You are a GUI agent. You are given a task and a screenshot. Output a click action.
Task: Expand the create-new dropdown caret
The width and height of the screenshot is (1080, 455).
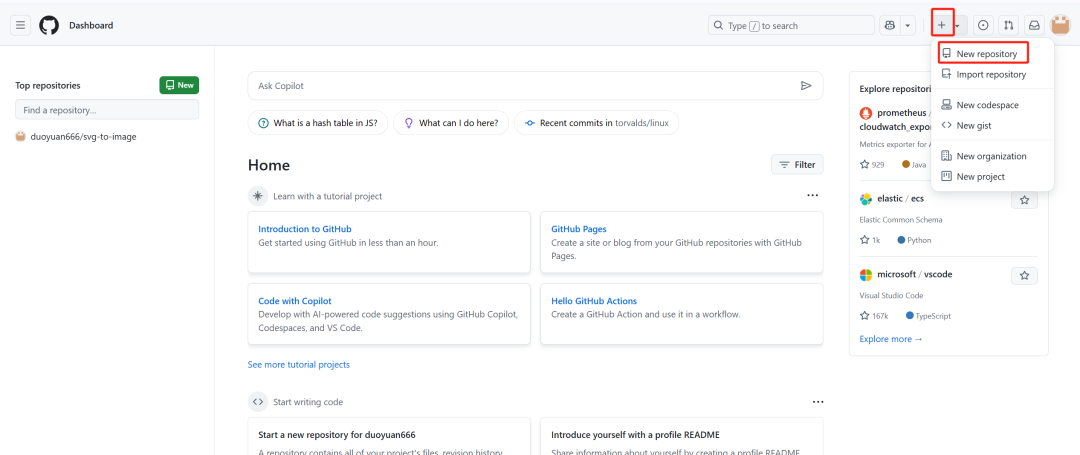click(959, 25)
